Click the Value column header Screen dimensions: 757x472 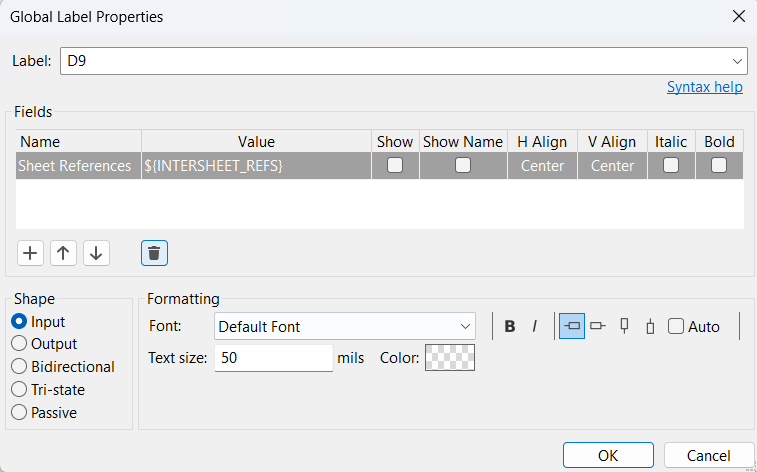click(256, 141)
